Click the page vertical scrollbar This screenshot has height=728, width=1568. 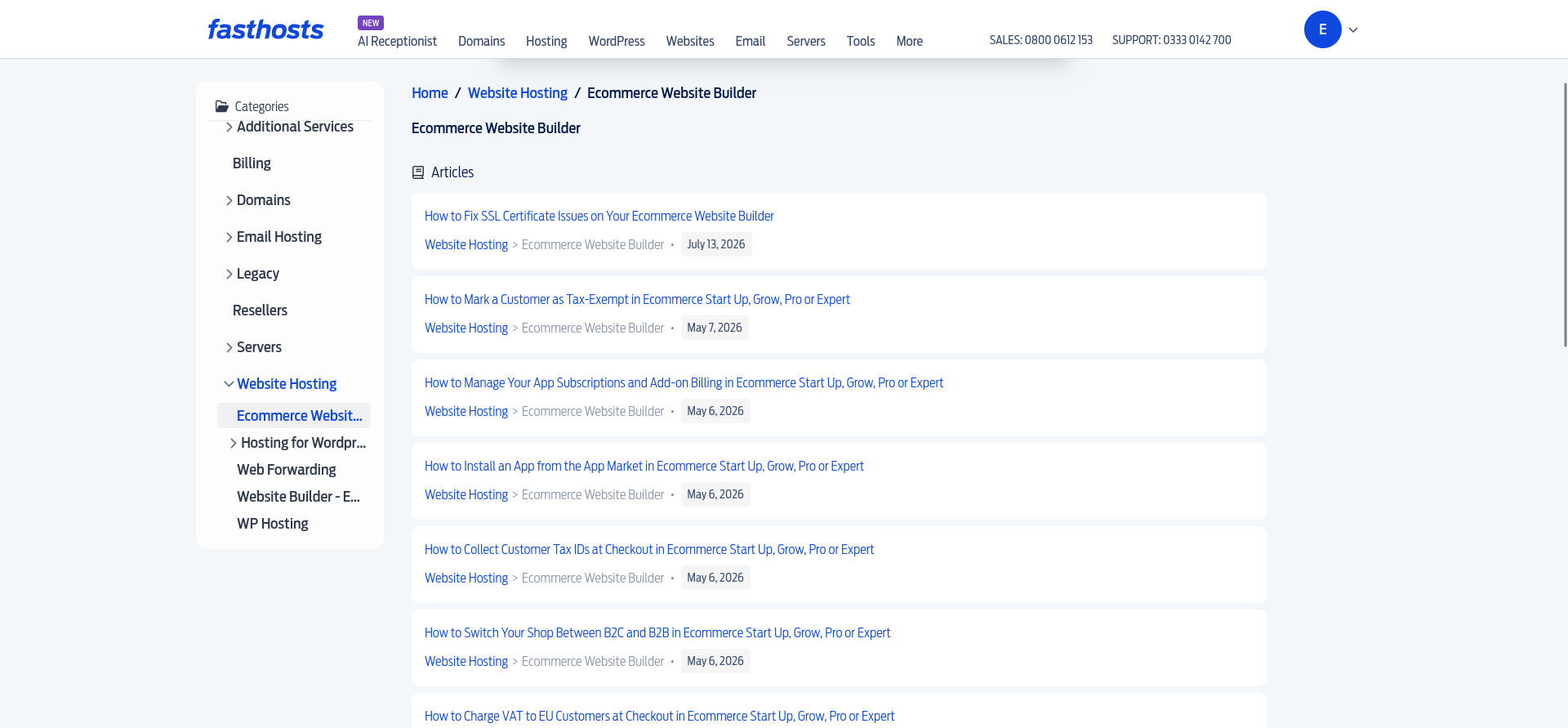pos(1565,214)
